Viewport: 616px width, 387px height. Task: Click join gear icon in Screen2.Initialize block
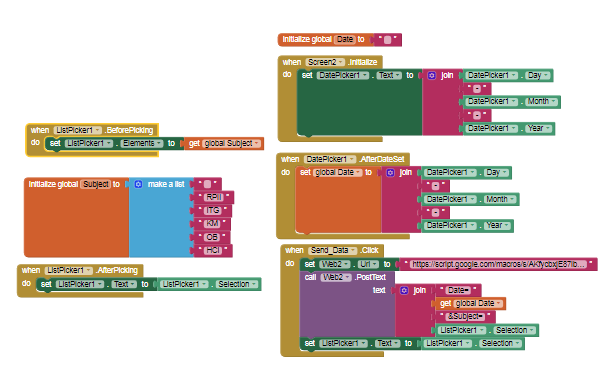[x=431, y=75]
